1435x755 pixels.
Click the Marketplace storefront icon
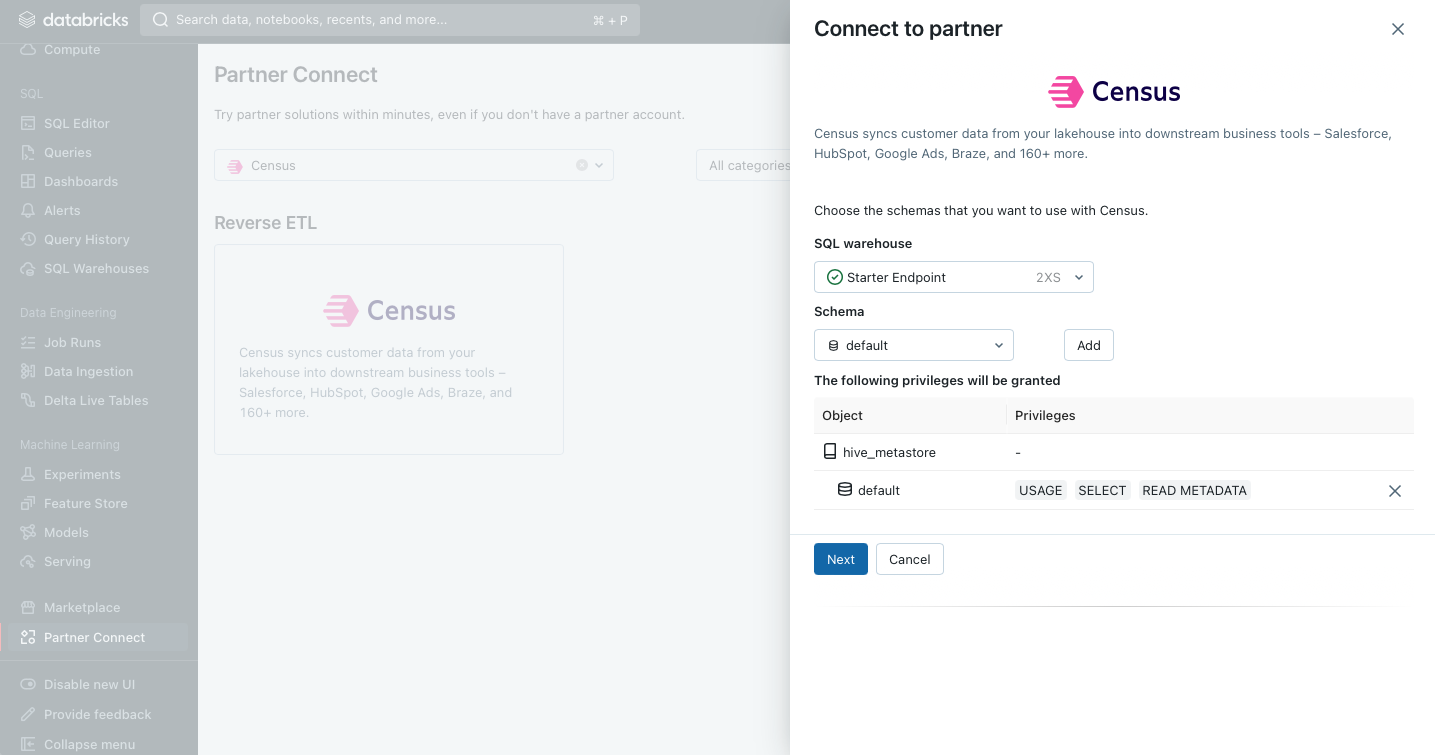click(x=28, y=607)
